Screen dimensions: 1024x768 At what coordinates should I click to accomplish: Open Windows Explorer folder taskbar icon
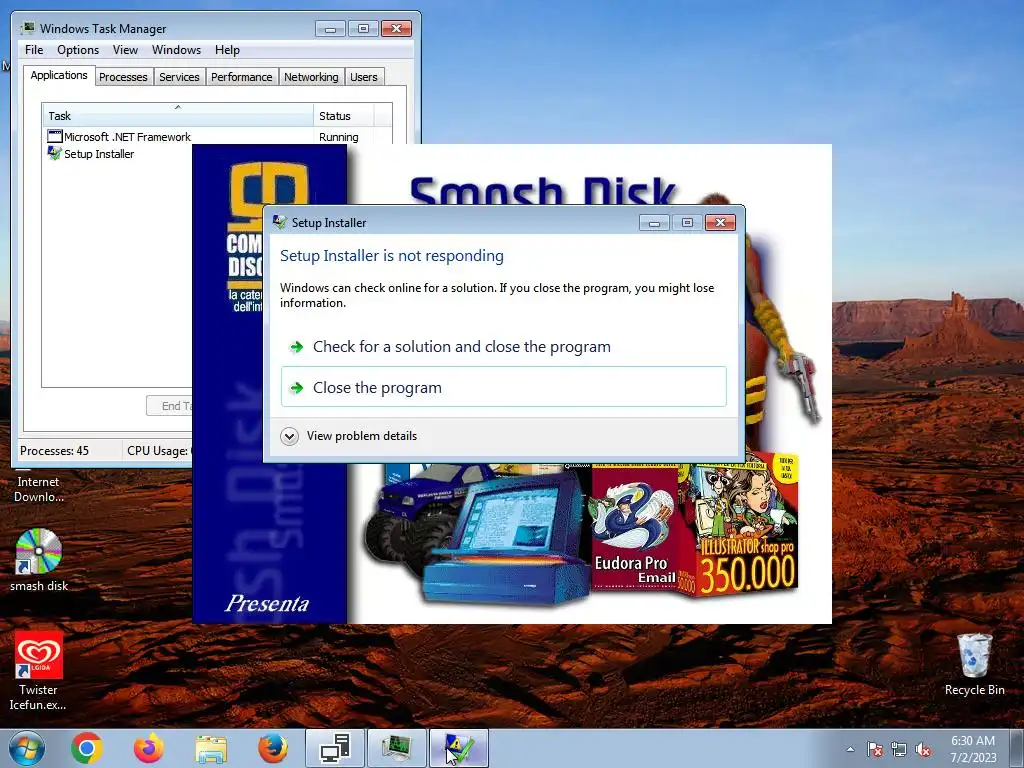point(211,749)
